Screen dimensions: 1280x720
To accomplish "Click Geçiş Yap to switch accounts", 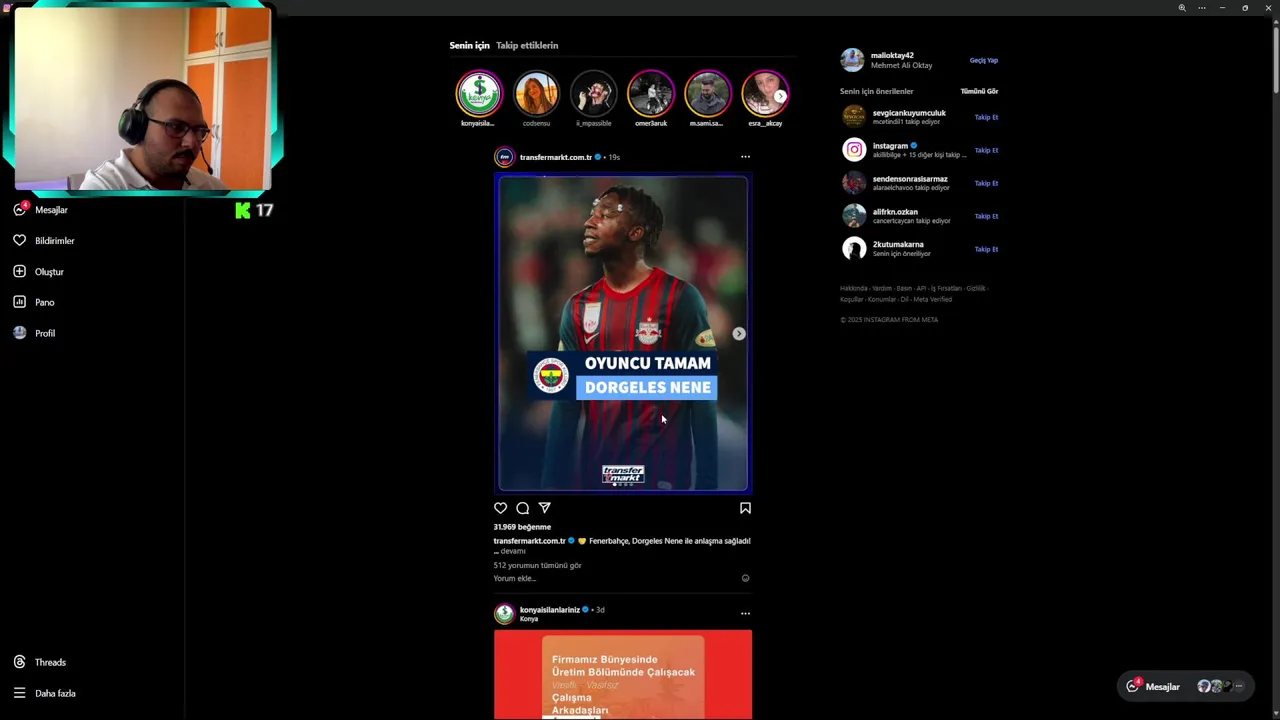I will pos(984,60).
